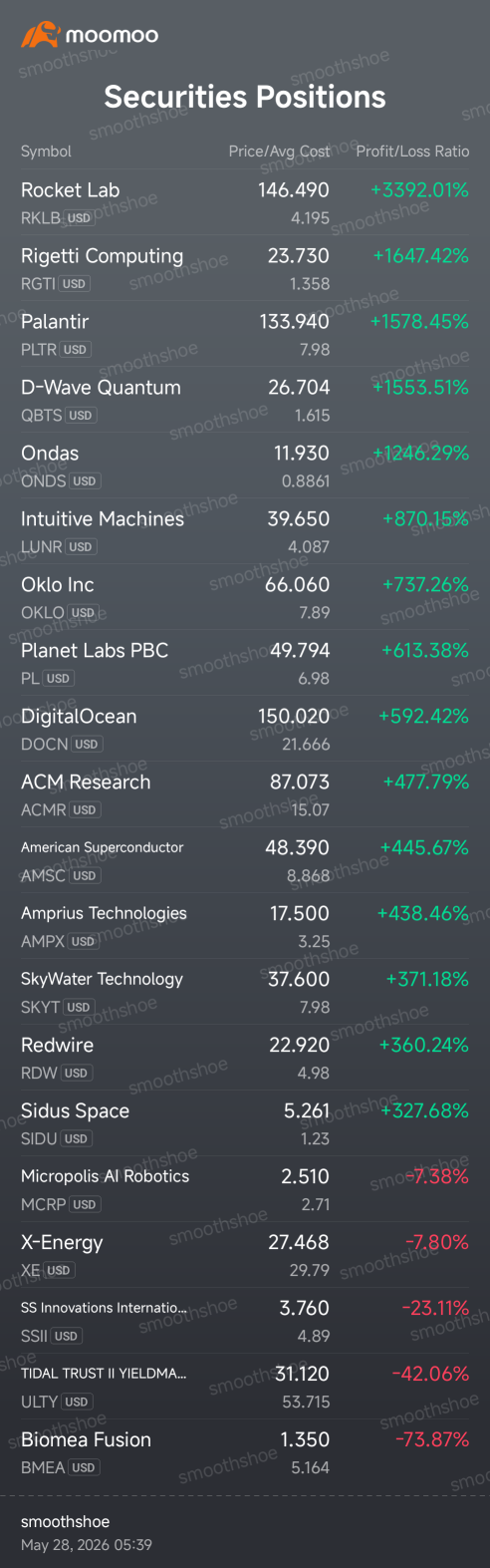The width and height of the screenshot is (490, 1568).
Task: Open the Rigetti Computing position
Action: (245, 269)
